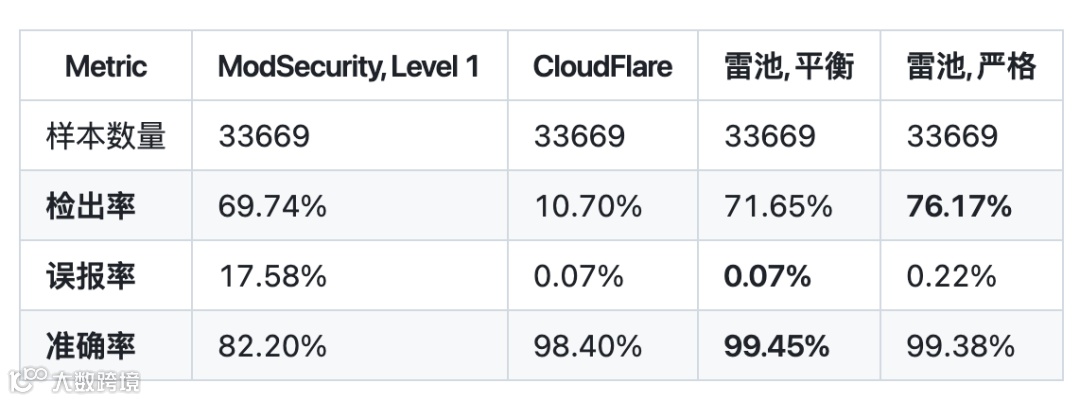Click the 69.74% detection rate cell
The width and height of the screenshot is (1080, 401).
[x=272, y=206]
